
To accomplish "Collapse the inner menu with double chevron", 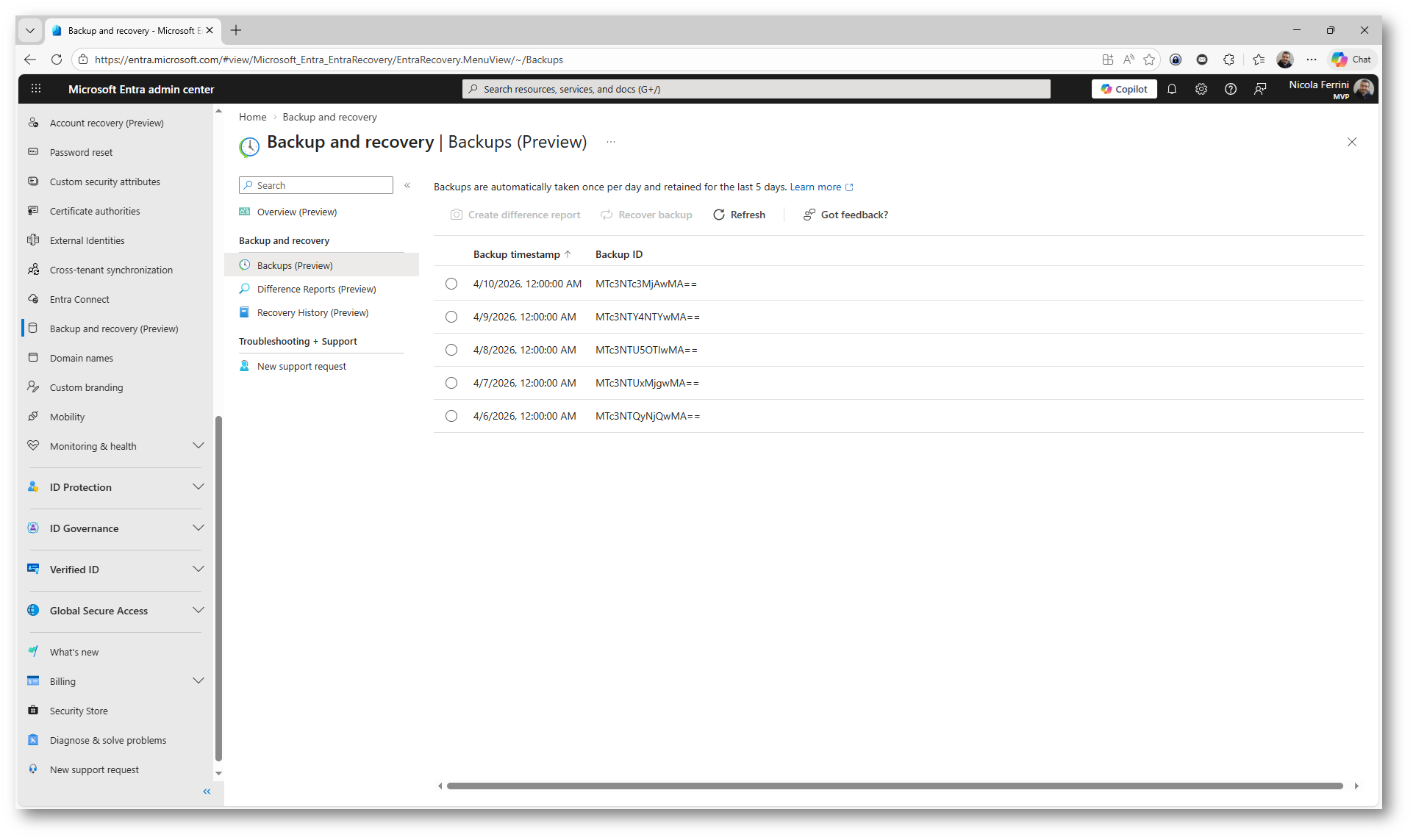I will tap(407, 185).
